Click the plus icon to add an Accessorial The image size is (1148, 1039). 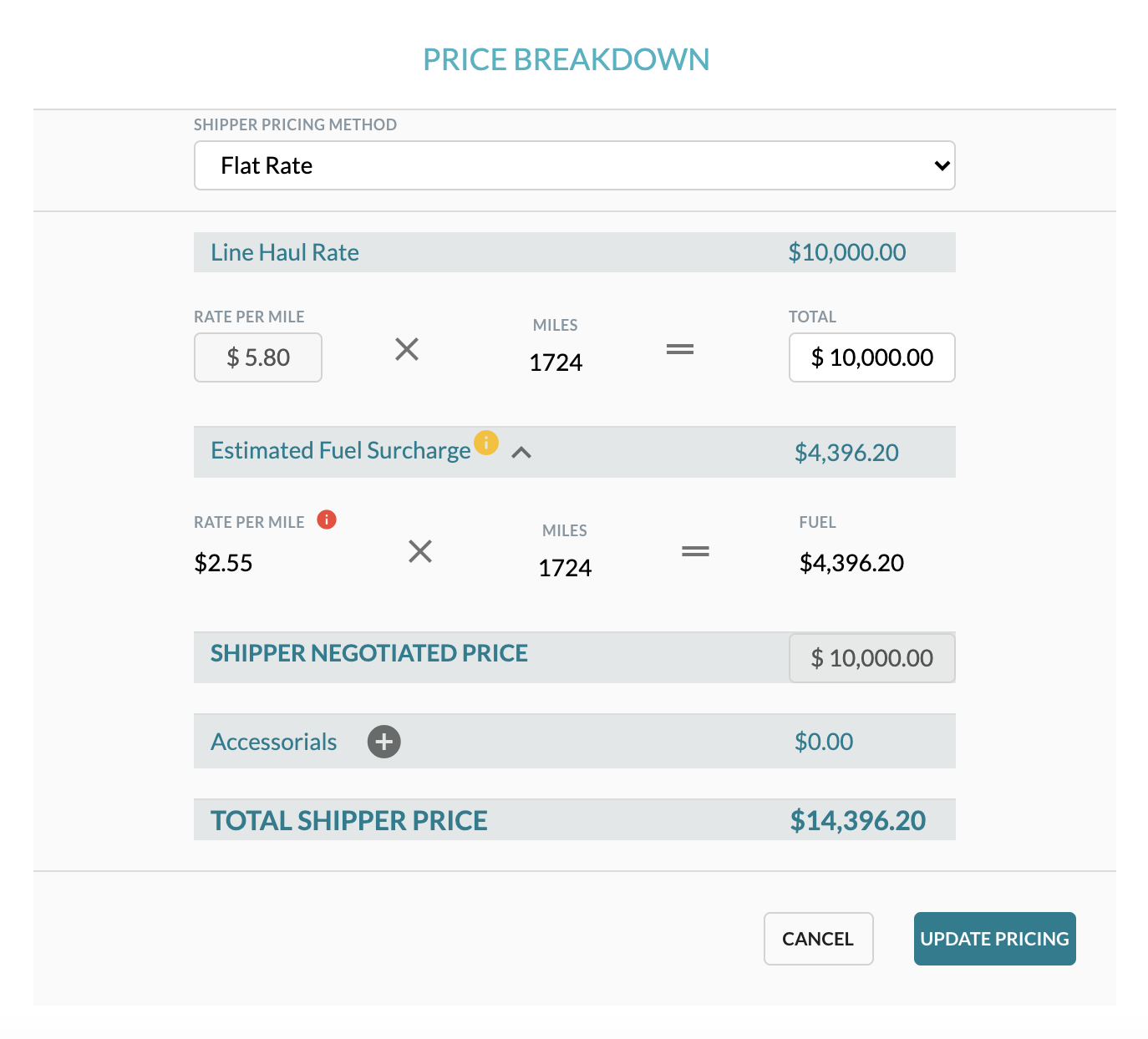[384, 741]
